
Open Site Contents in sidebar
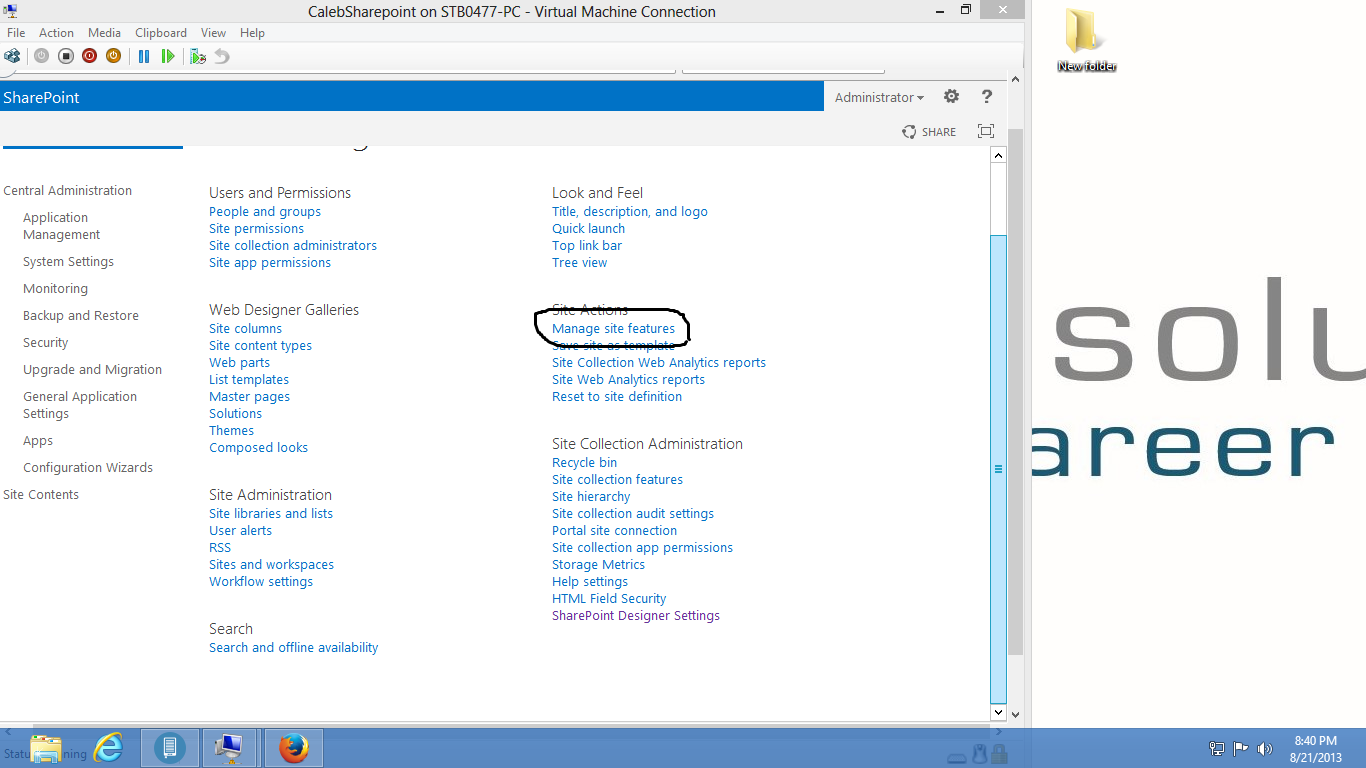click(41, 495)
